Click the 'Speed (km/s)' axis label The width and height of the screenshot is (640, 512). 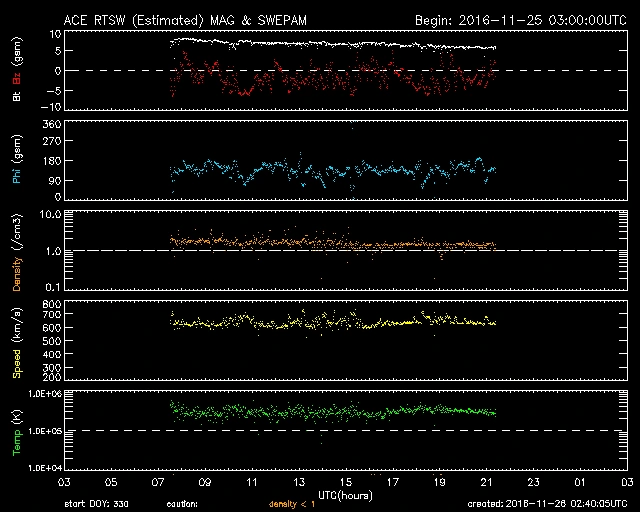coord(17,342)
